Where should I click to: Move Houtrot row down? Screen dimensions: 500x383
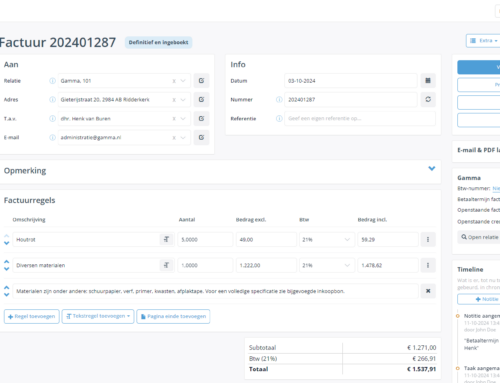click(6, 243)
